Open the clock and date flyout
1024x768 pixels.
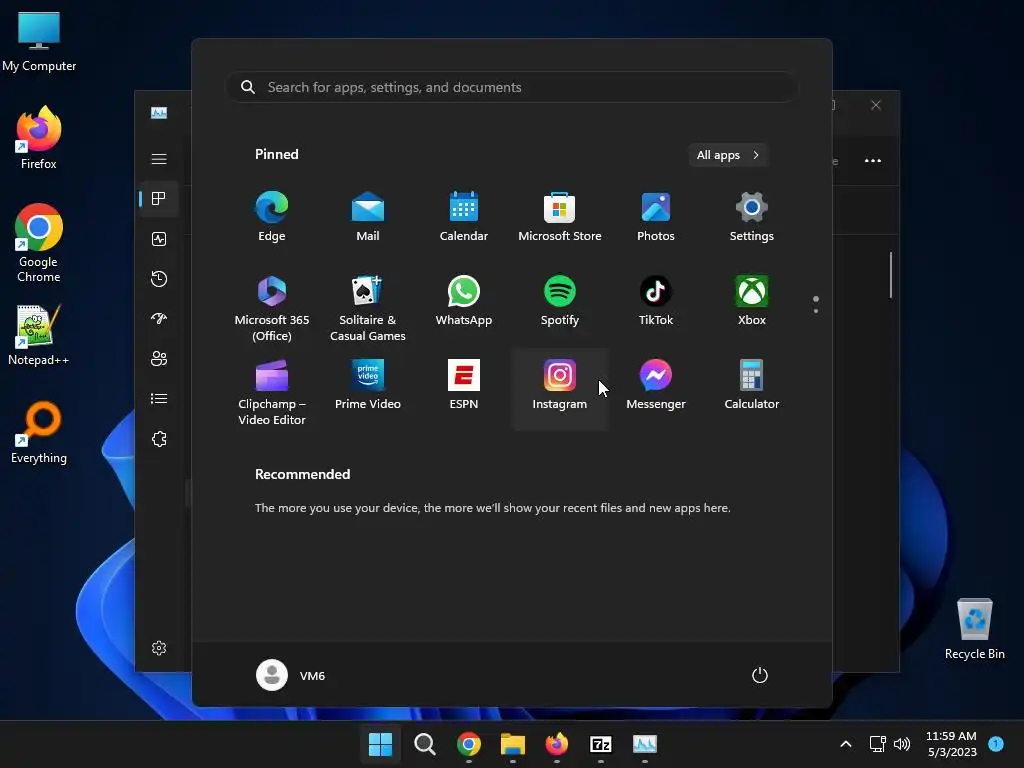pyautogui.click(x=952, y=744)
